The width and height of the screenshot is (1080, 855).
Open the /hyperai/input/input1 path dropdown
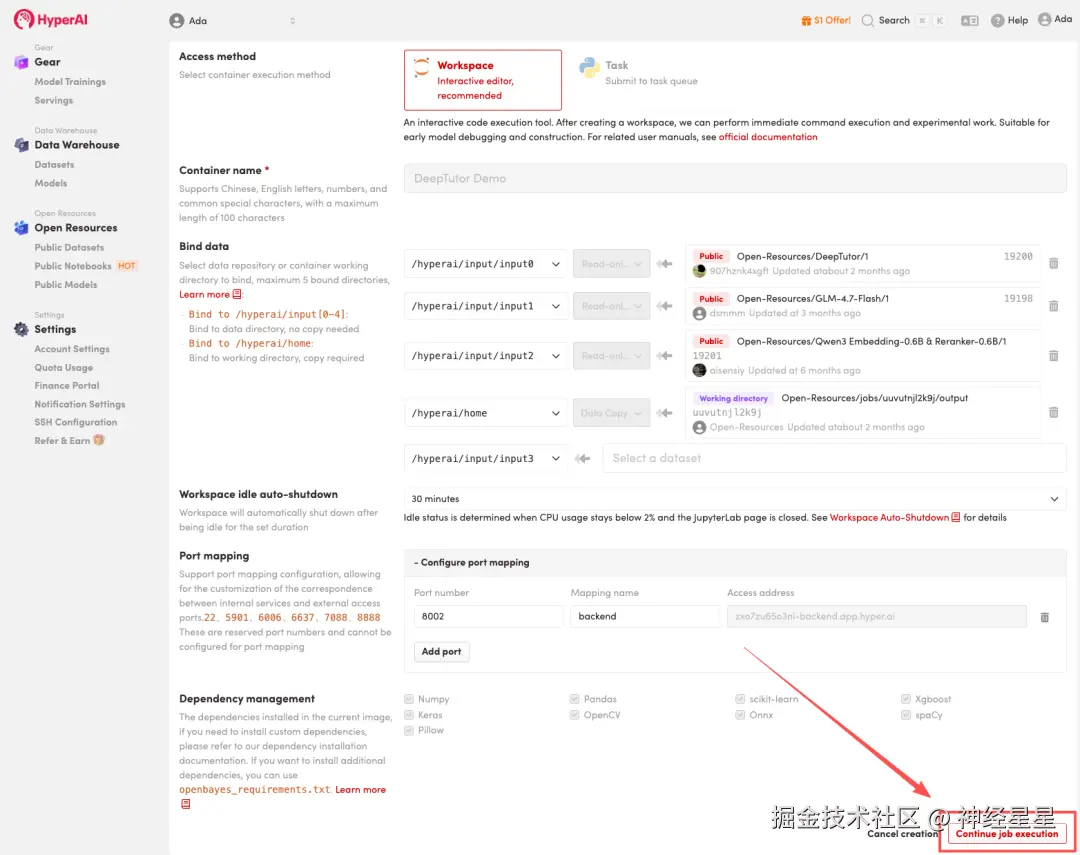(486, 306)
